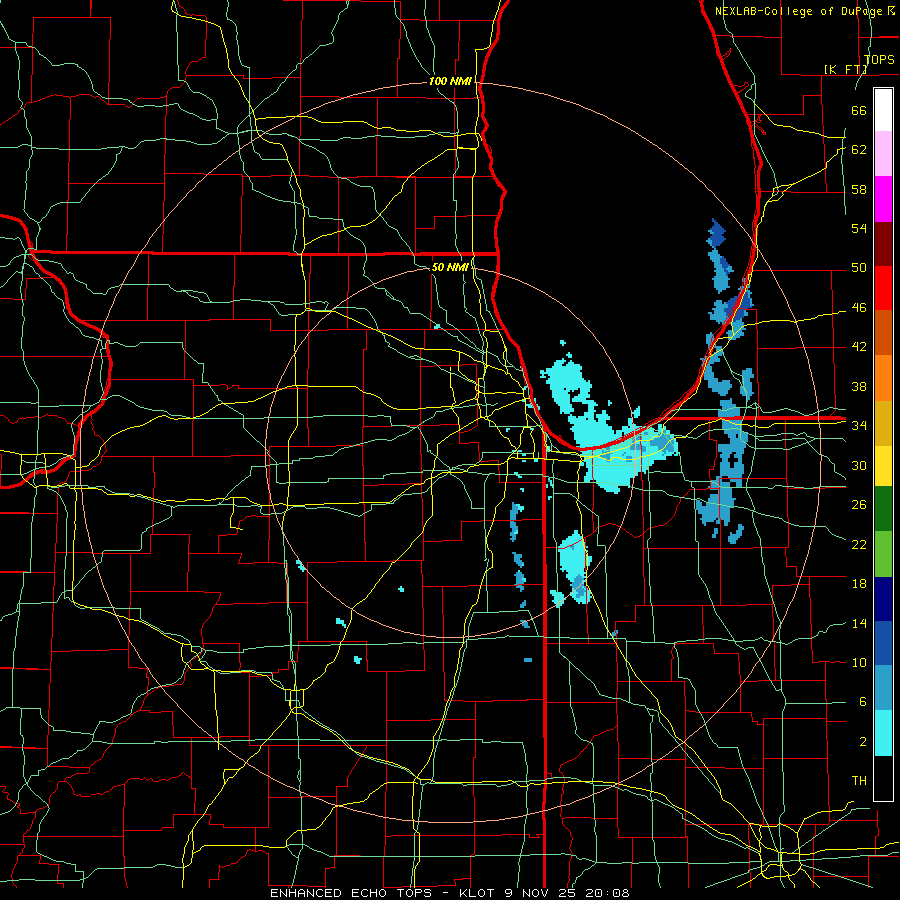Click the '[K FT]' units label
900x900 pixels.
tap(845, 69)
